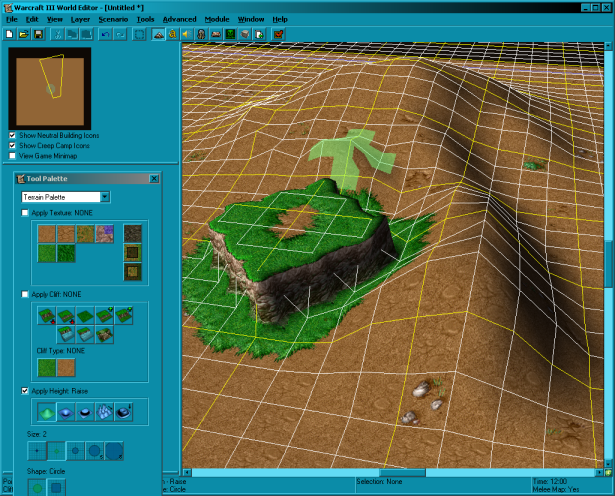Screen dimensions: 615x496
Task: Toggle Show Creep Camp Icons checkbox
Action: [x=12, y=145]
